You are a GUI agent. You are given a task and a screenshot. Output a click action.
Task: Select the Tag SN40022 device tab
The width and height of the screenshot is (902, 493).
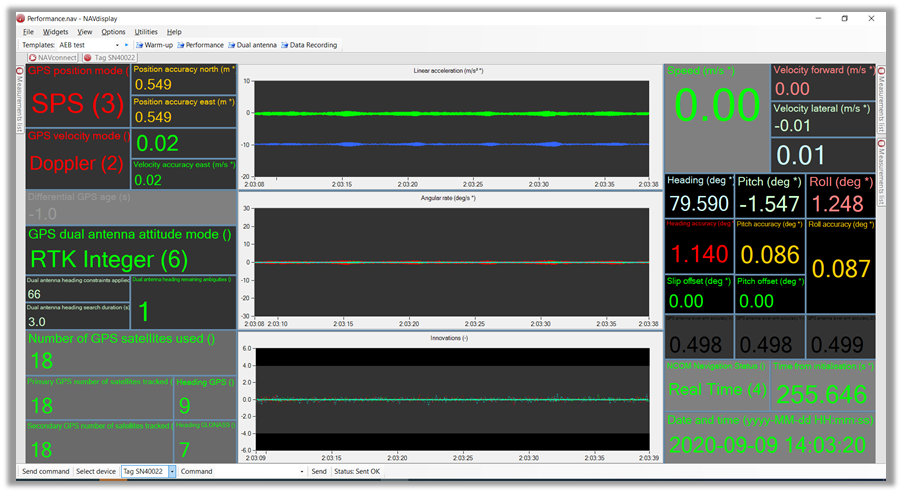(x=109, y=58)
